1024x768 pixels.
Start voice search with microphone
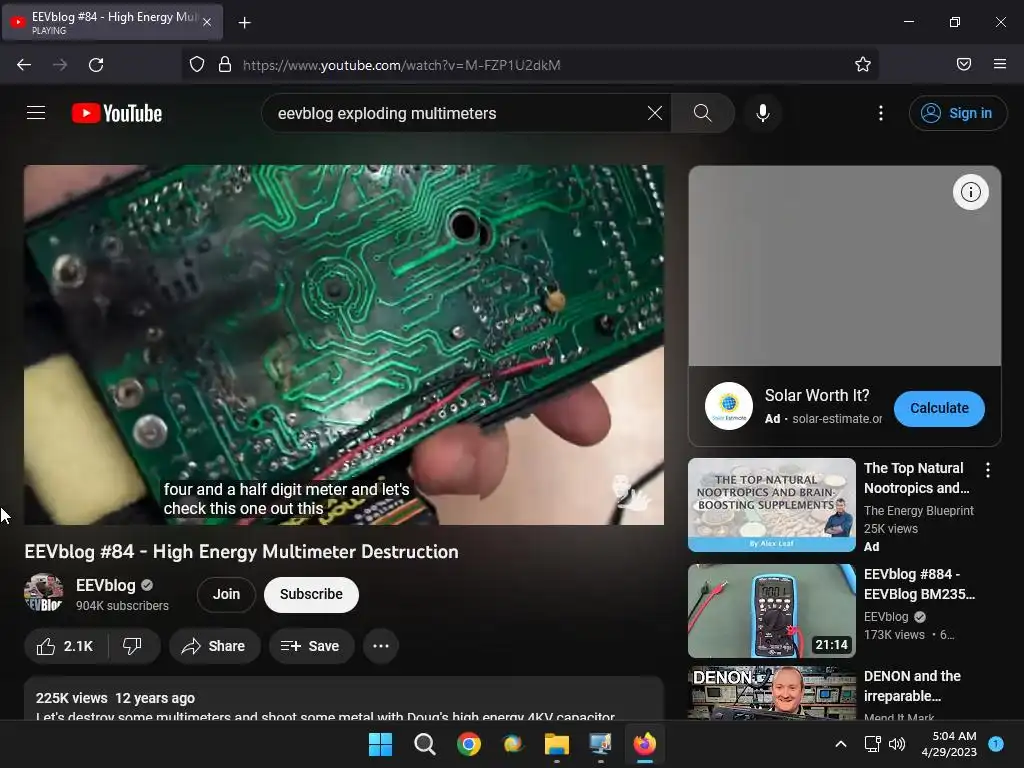coord(762,113)
